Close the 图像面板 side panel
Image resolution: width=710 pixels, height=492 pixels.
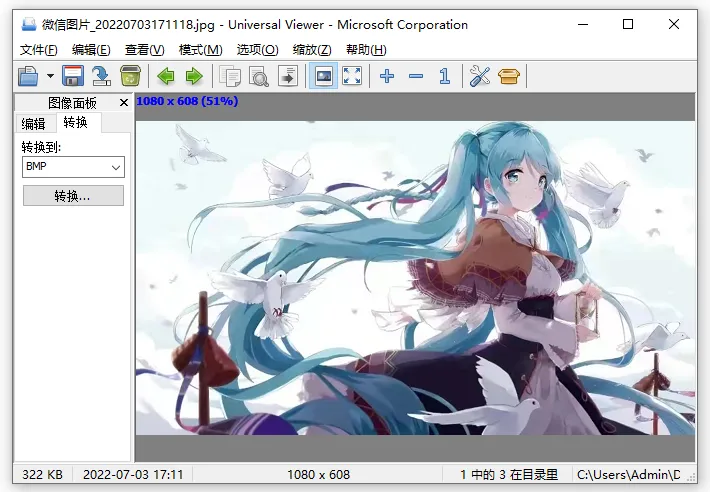[124, 103]
